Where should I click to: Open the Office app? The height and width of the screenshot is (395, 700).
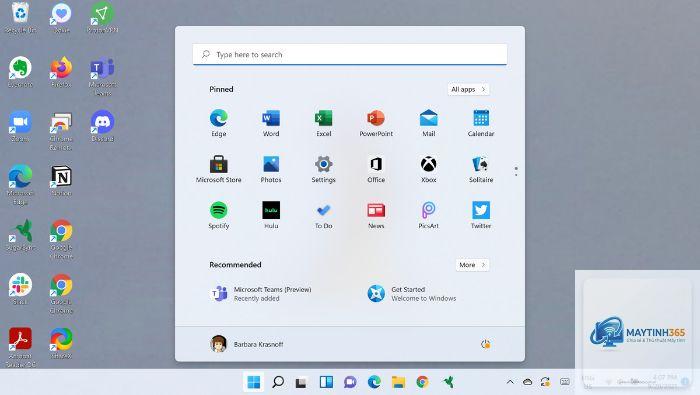point(376,169)
